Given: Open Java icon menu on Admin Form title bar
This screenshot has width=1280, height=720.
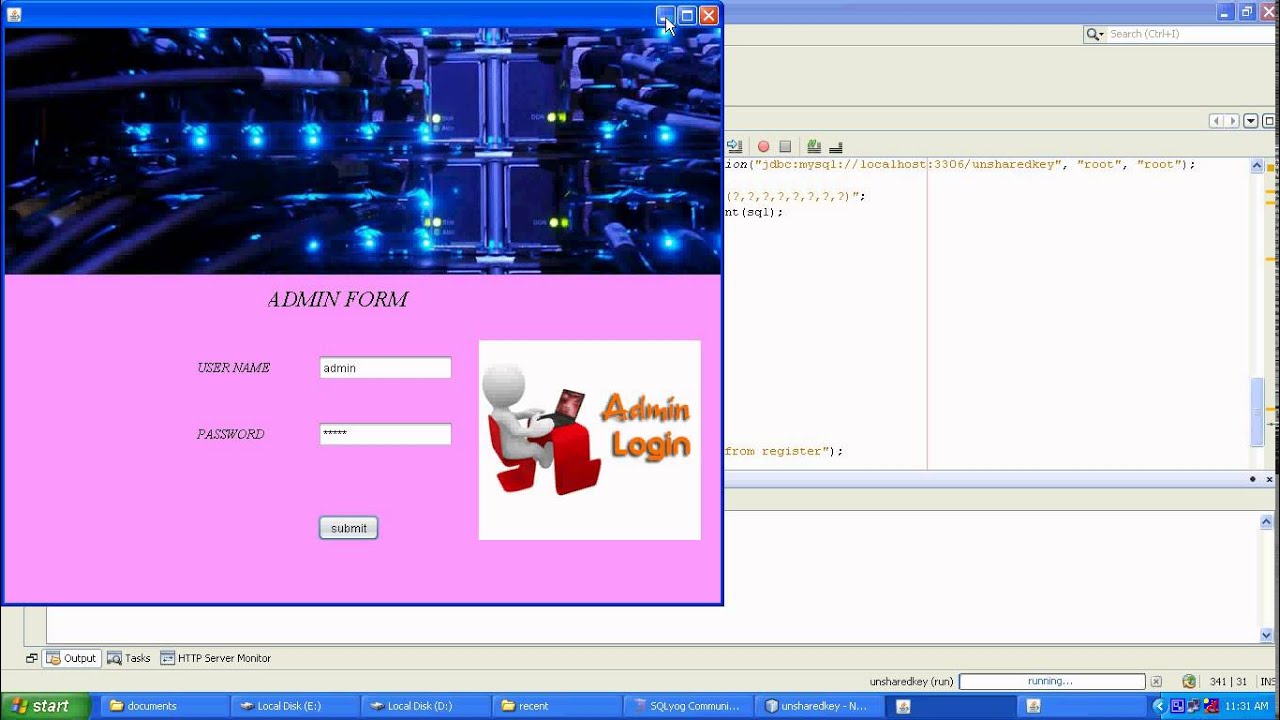Looking at the screenshot, I should (x=14, y=15).
